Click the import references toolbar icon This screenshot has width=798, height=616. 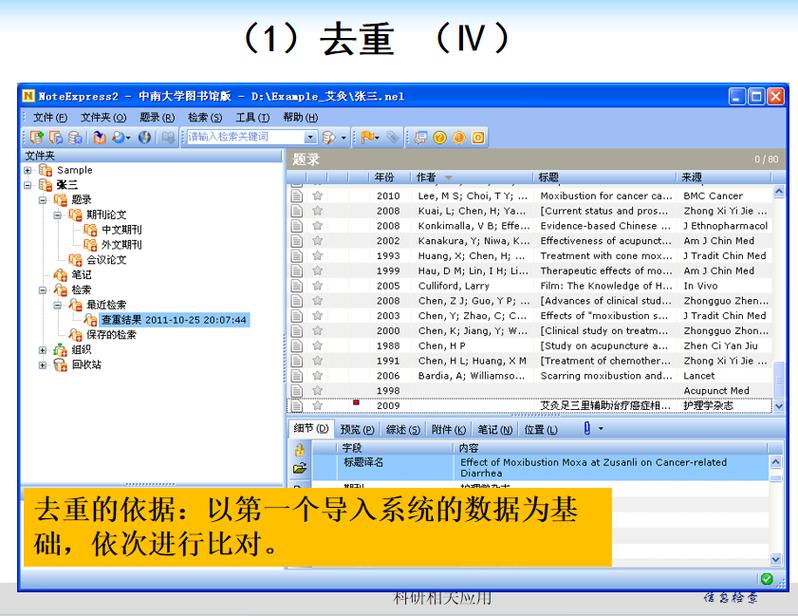[100, 137]
